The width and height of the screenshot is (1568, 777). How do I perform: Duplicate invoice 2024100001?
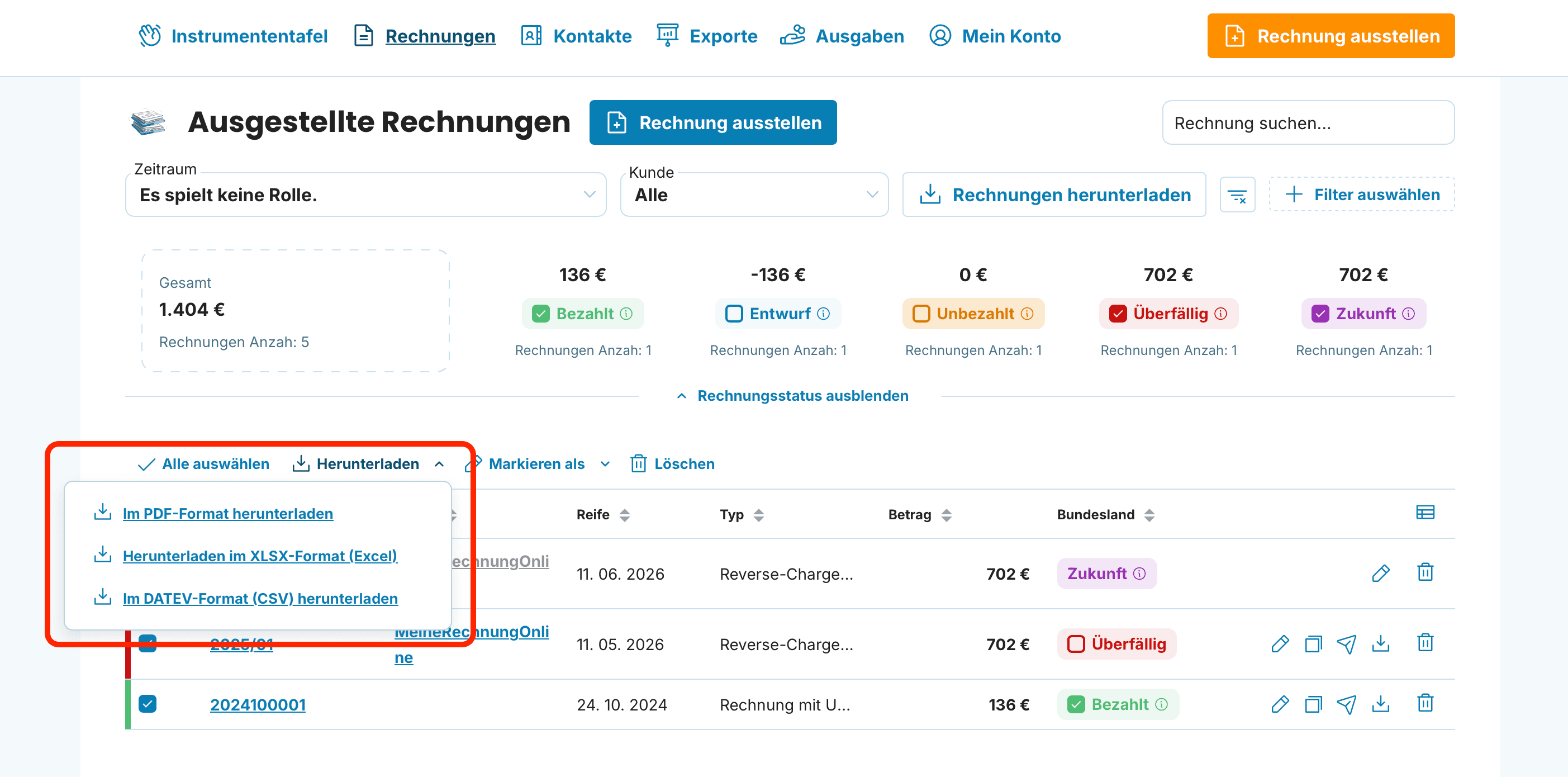click(1314, 704)
